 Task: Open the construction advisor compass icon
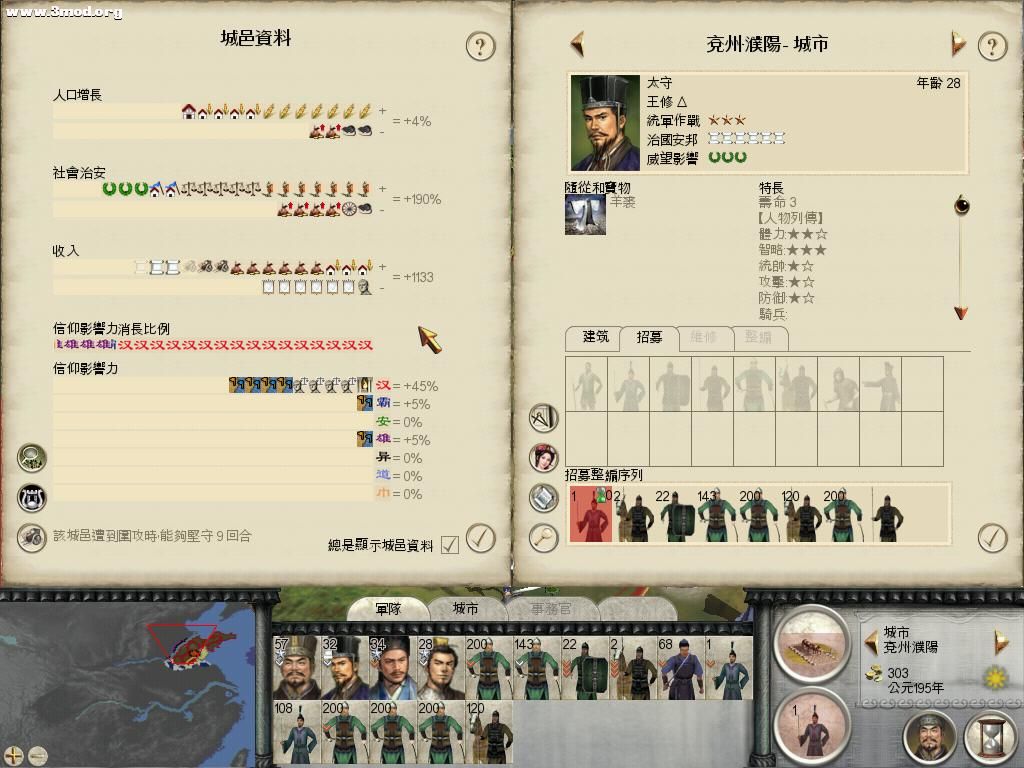[x=543, y=418]
